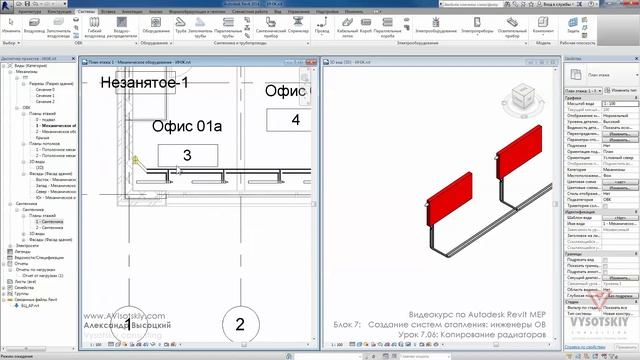
Task: Choose the Параллельные трубы tool
Action: point(228,27)
